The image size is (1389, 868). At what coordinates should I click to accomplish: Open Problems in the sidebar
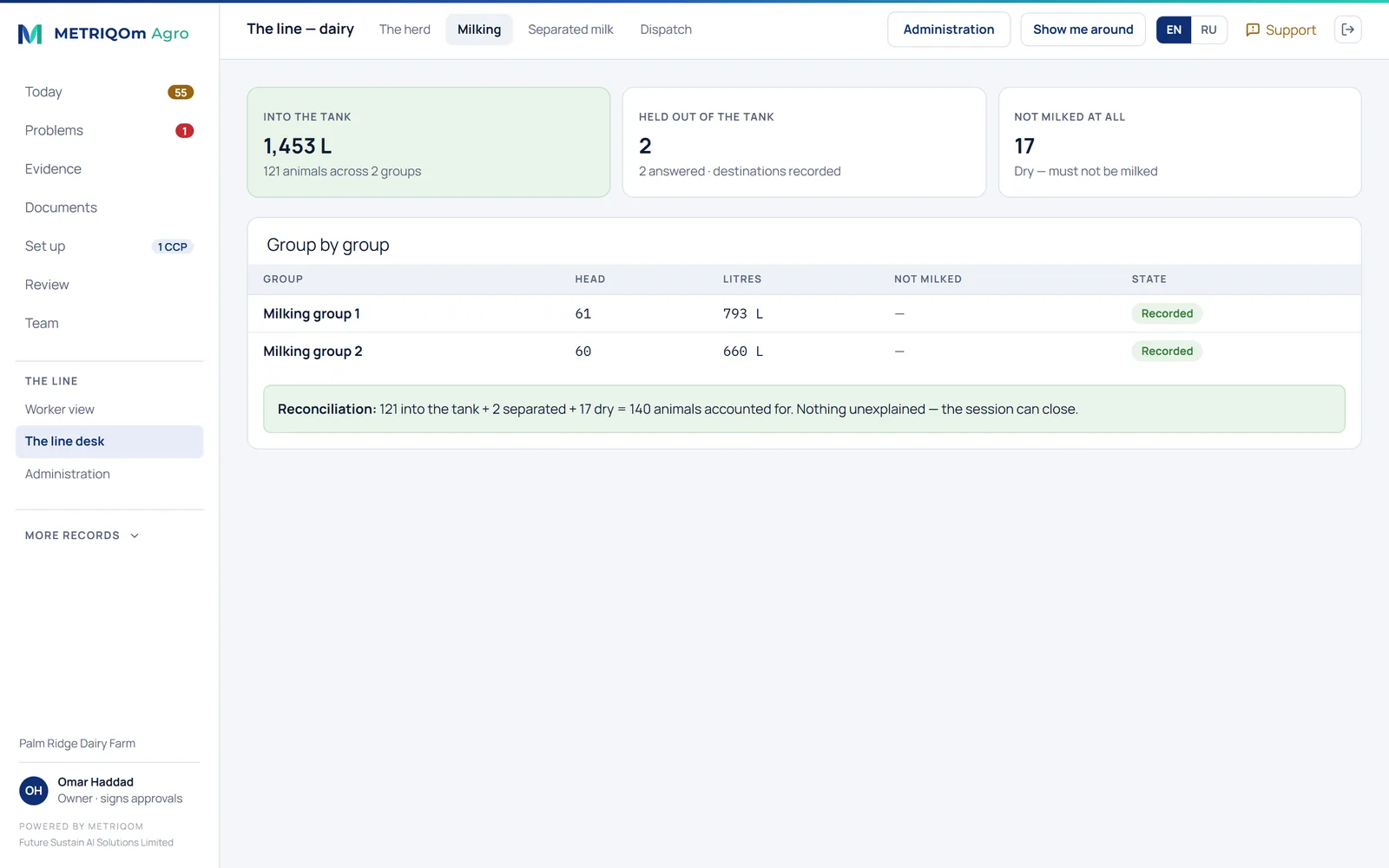(109, 130)
